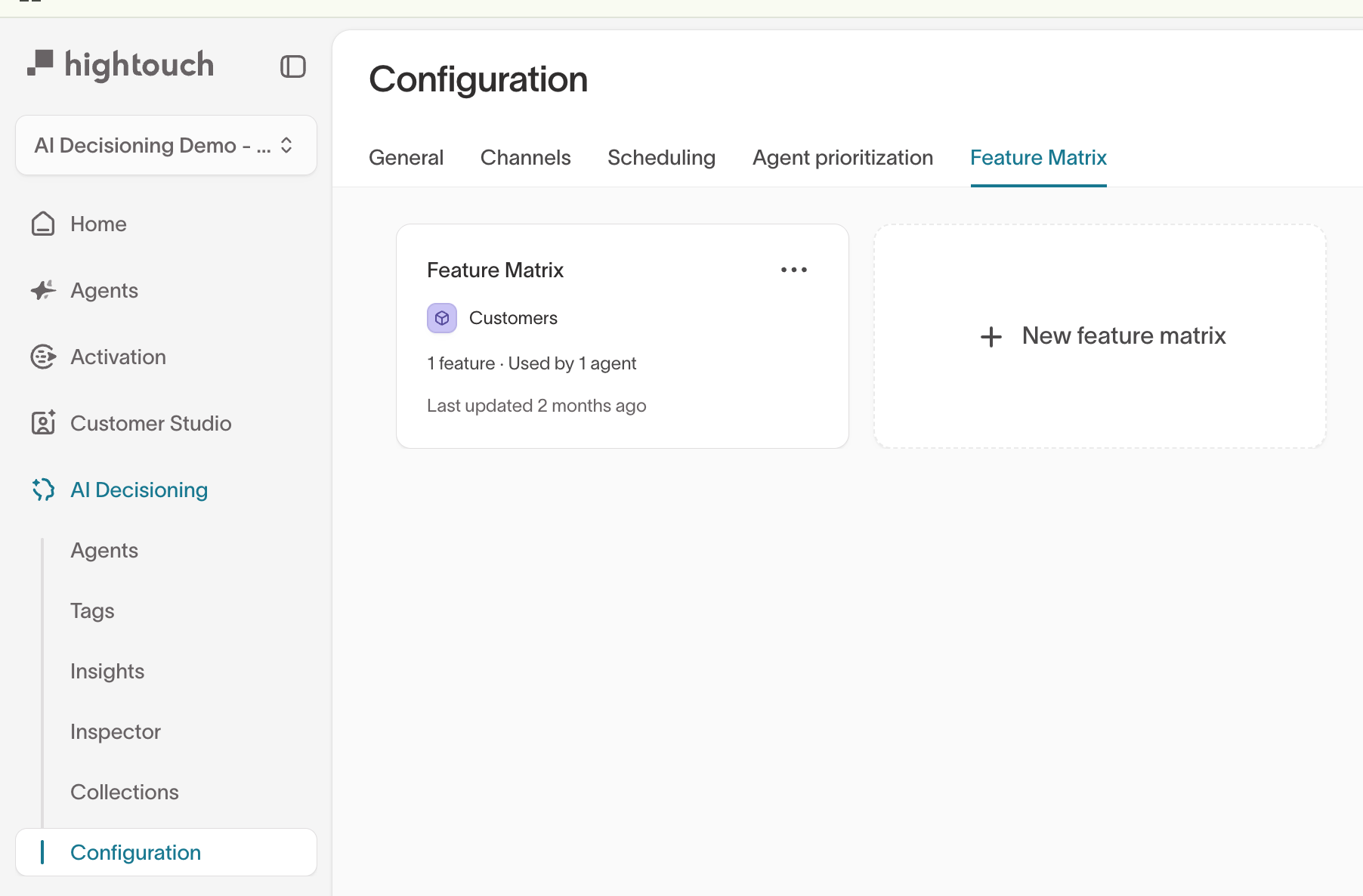Click the Configuration page heading
The image size is (1363, 896).
click(478, 79)
